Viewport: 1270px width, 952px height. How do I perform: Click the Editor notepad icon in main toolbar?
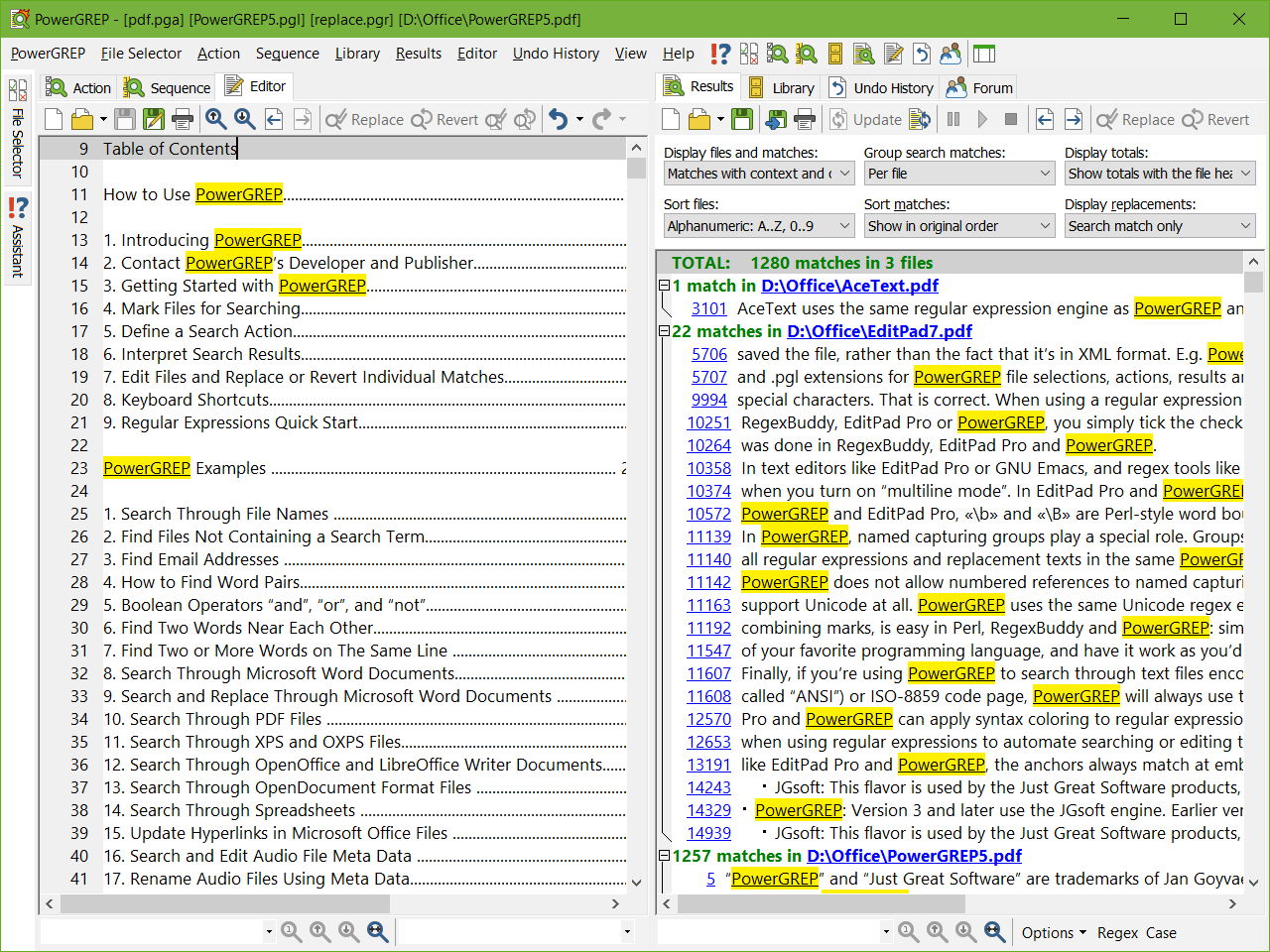[x=893, y=54]
